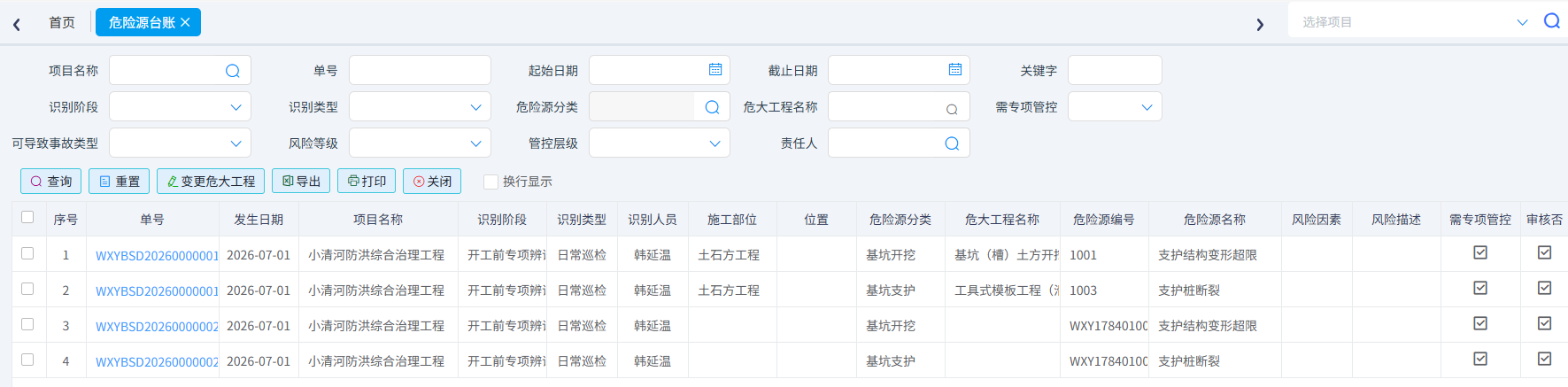Click search icon in 责任人 field
1568x387 pixels.
[952, 143]
